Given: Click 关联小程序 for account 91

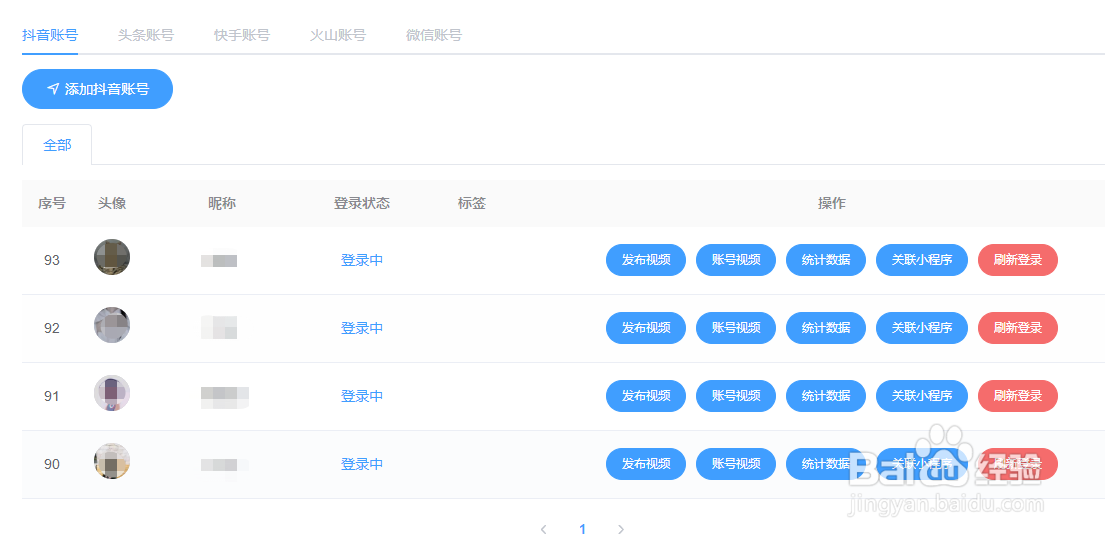Looking at the screenshot, I should [922, 396].
